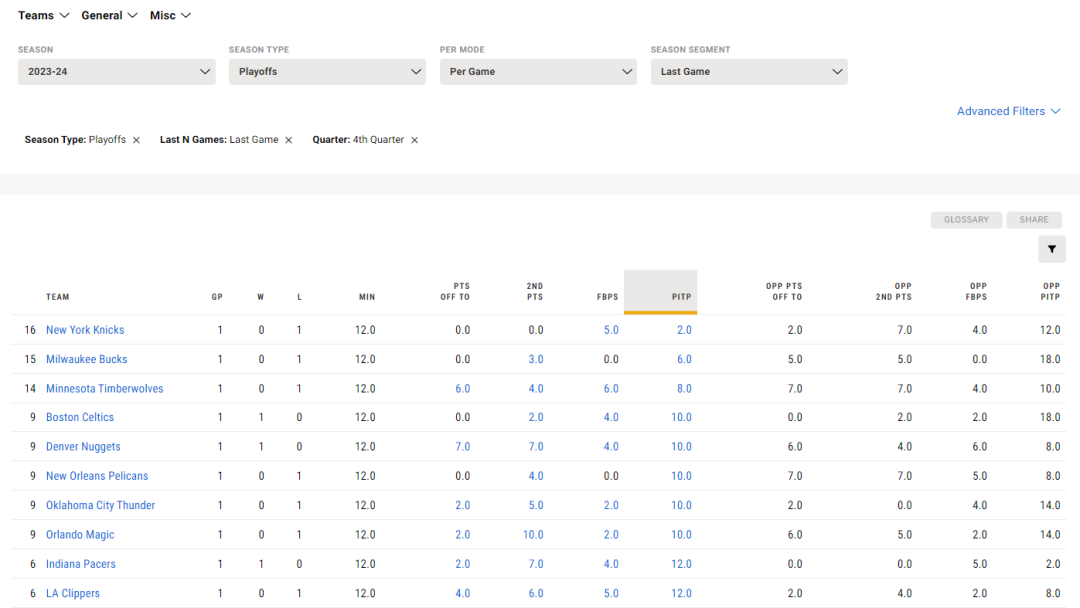Remove the Season Type: Playoffs filter chip

click(136, 140)
